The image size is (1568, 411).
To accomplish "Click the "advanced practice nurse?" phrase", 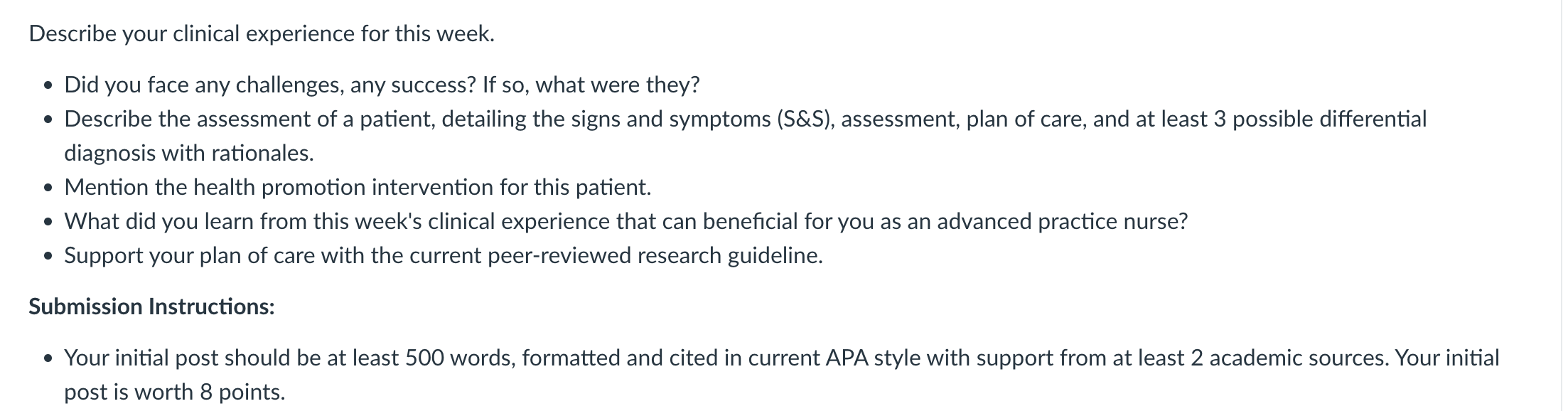I will 1062,222.
